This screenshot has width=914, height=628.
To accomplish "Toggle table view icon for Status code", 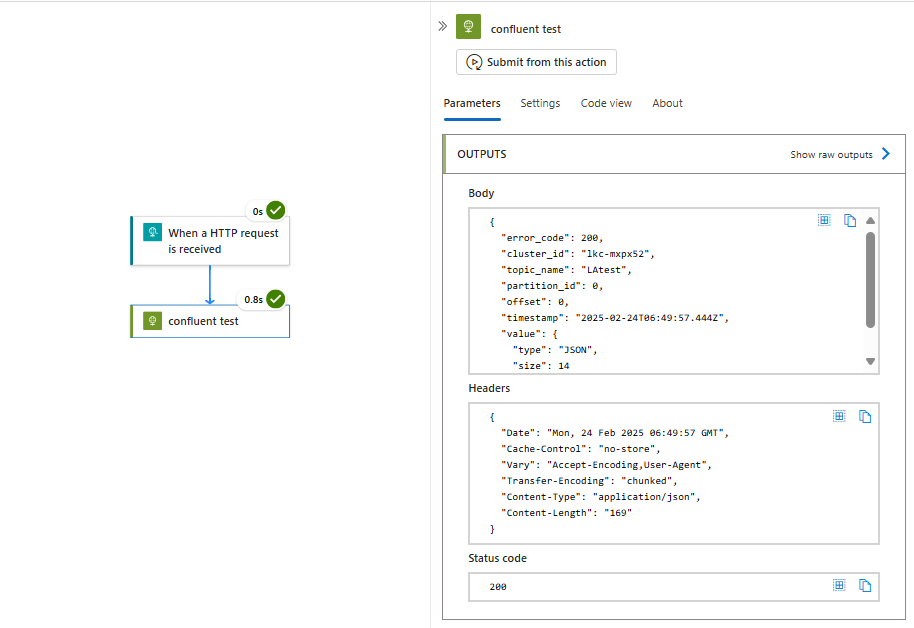I will (x=839, y=585).
